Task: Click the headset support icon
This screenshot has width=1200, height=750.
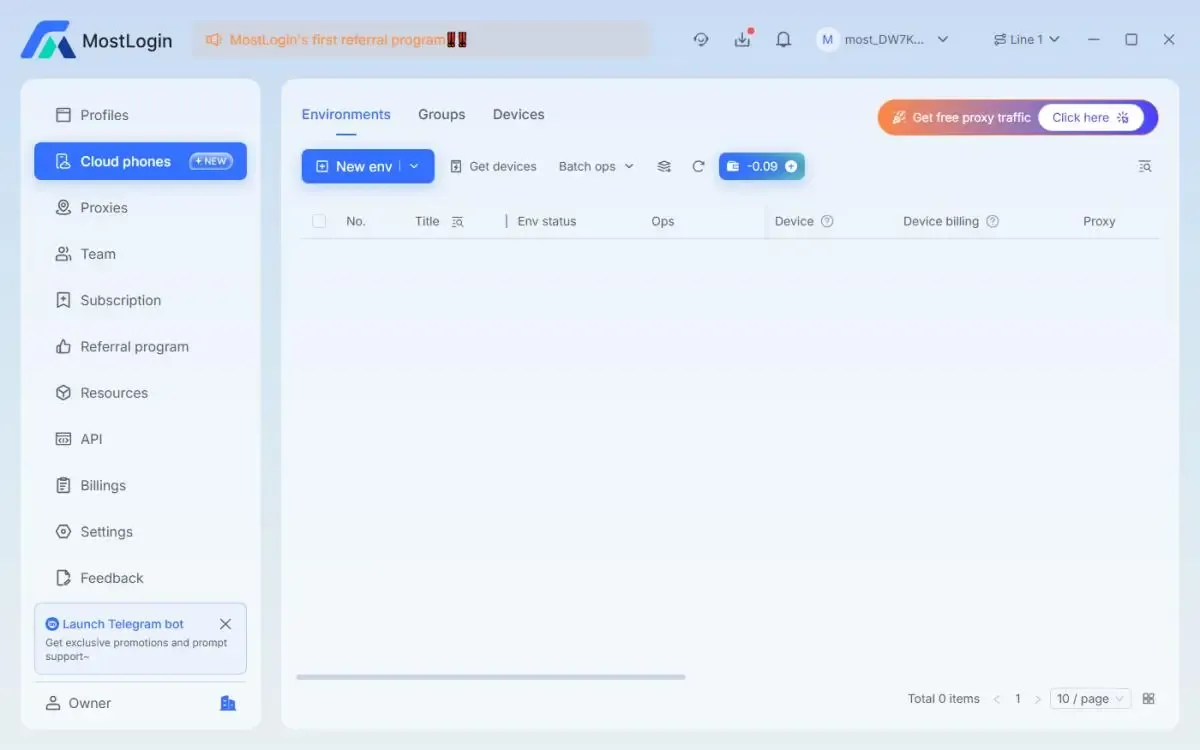Action: [x=700, y=39]
